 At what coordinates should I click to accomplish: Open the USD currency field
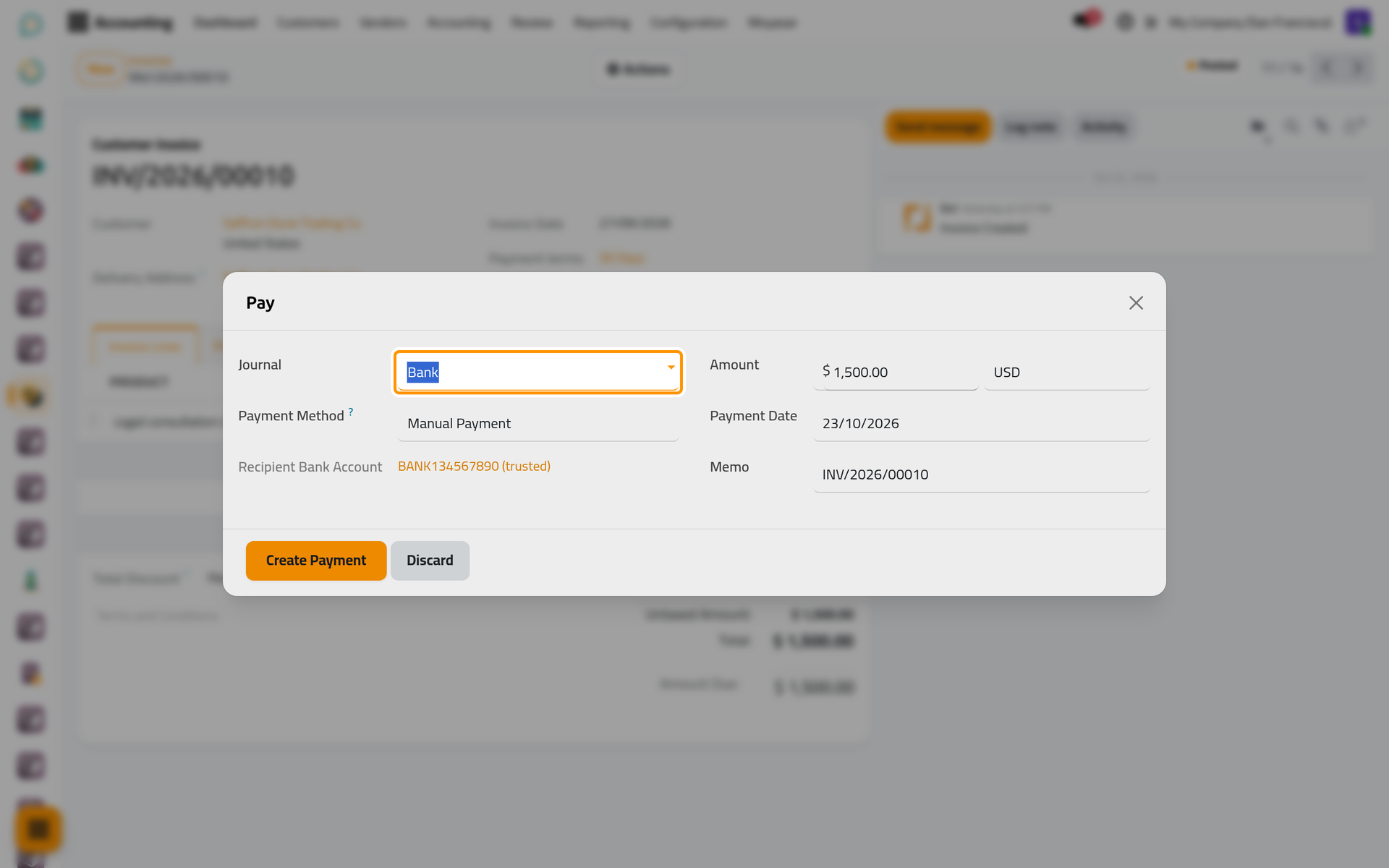tap(1067, 373)
